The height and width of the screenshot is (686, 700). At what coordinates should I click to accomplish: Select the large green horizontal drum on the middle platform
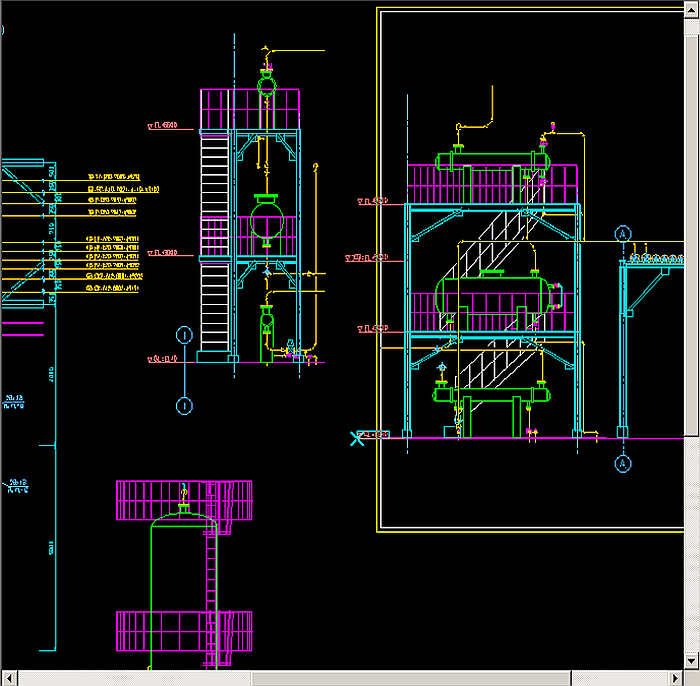(x=490, y=295)
